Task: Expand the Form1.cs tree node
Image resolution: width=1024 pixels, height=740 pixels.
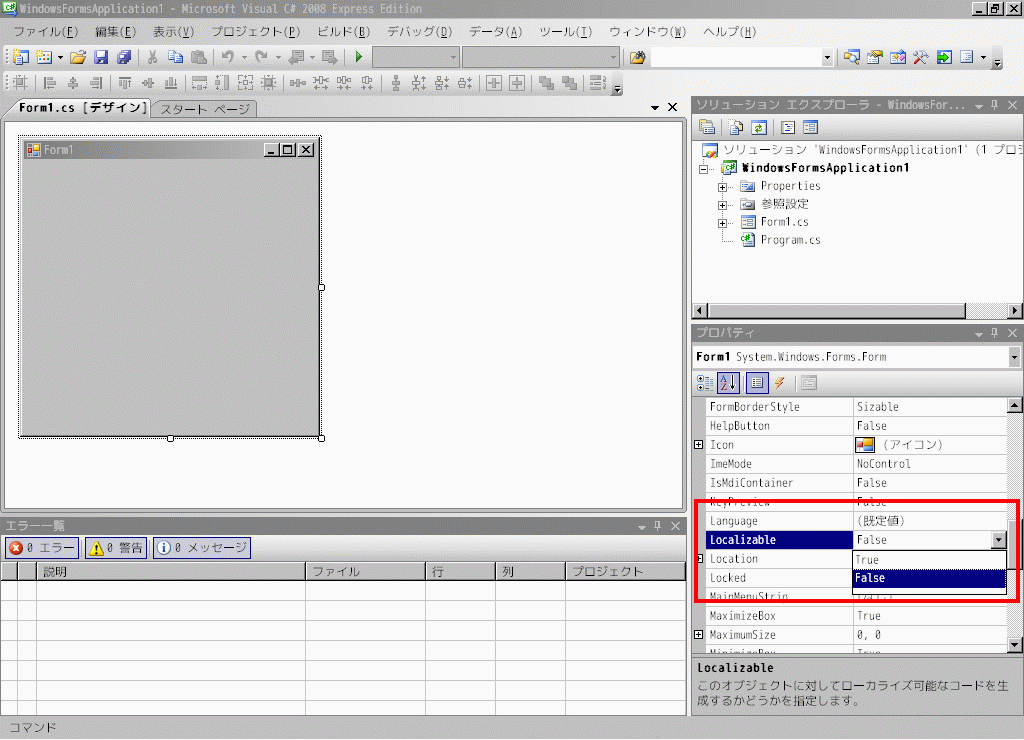Action: [x=722, y=223]
